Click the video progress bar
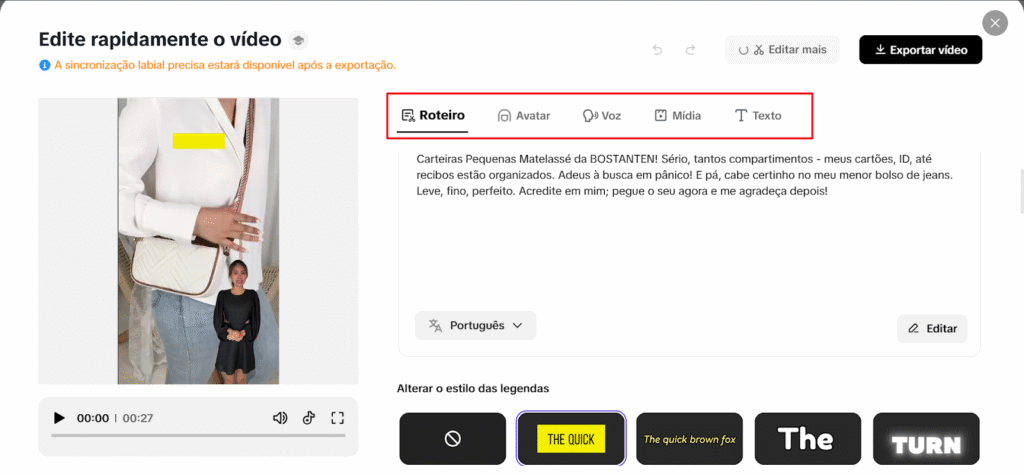 pos(198,436)
